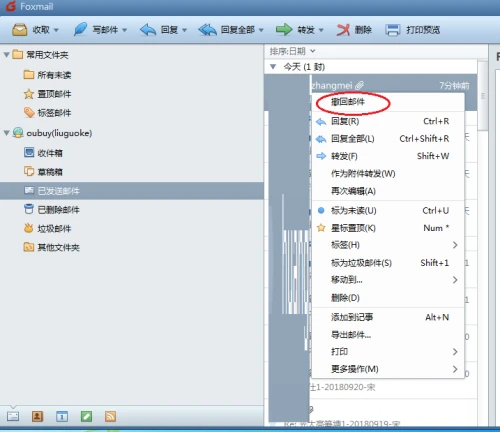500x432 pixels.
Task: Choose 撤回邮件 in context menu
Action: click(x=388, y=102)
